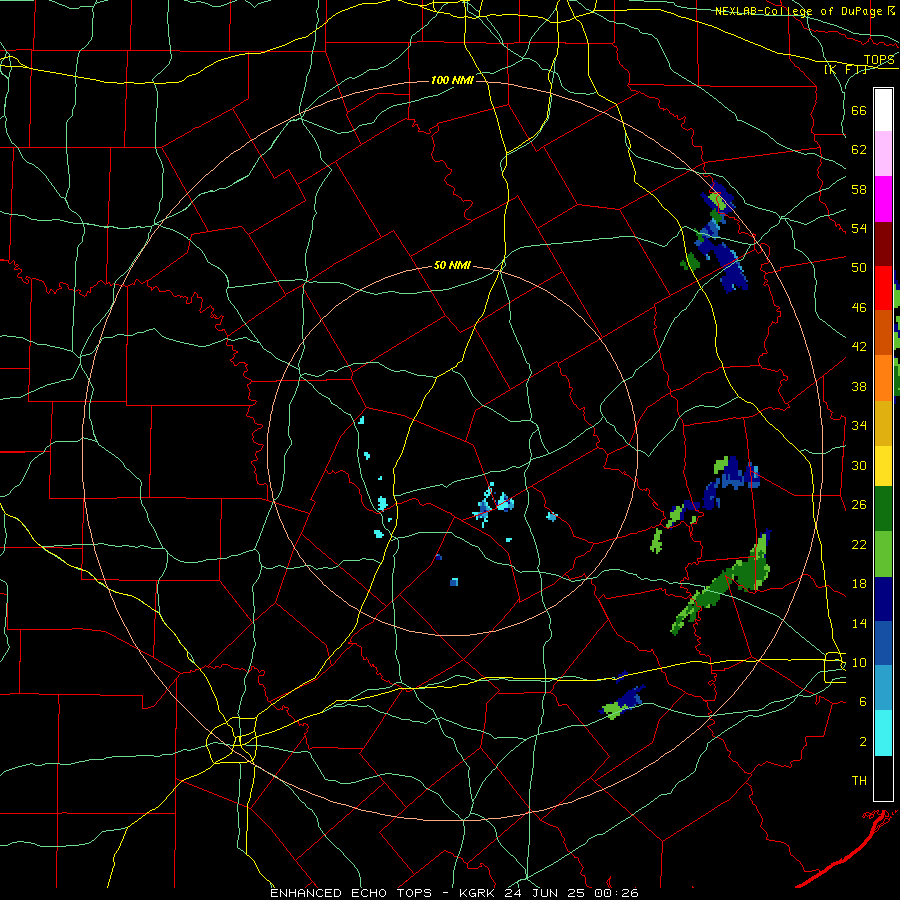Click the black threshold swatch beside TH
Viewport: 900px width, 900px height.
pos(883,778)
